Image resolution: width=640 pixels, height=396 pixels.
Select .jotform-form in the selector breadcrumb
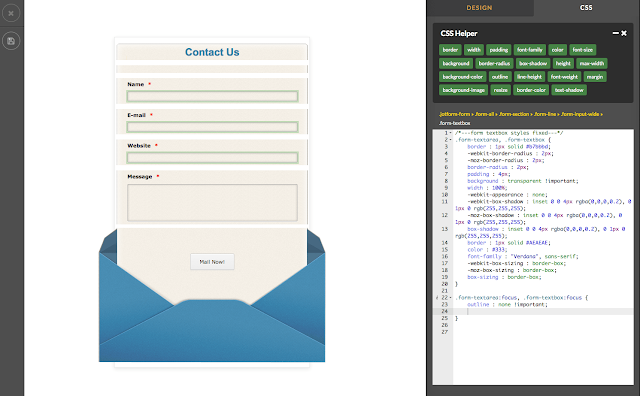pos(455,114)
